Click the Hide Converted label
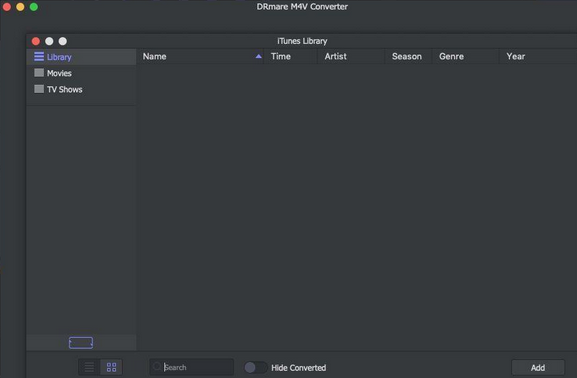 (298, 368)
